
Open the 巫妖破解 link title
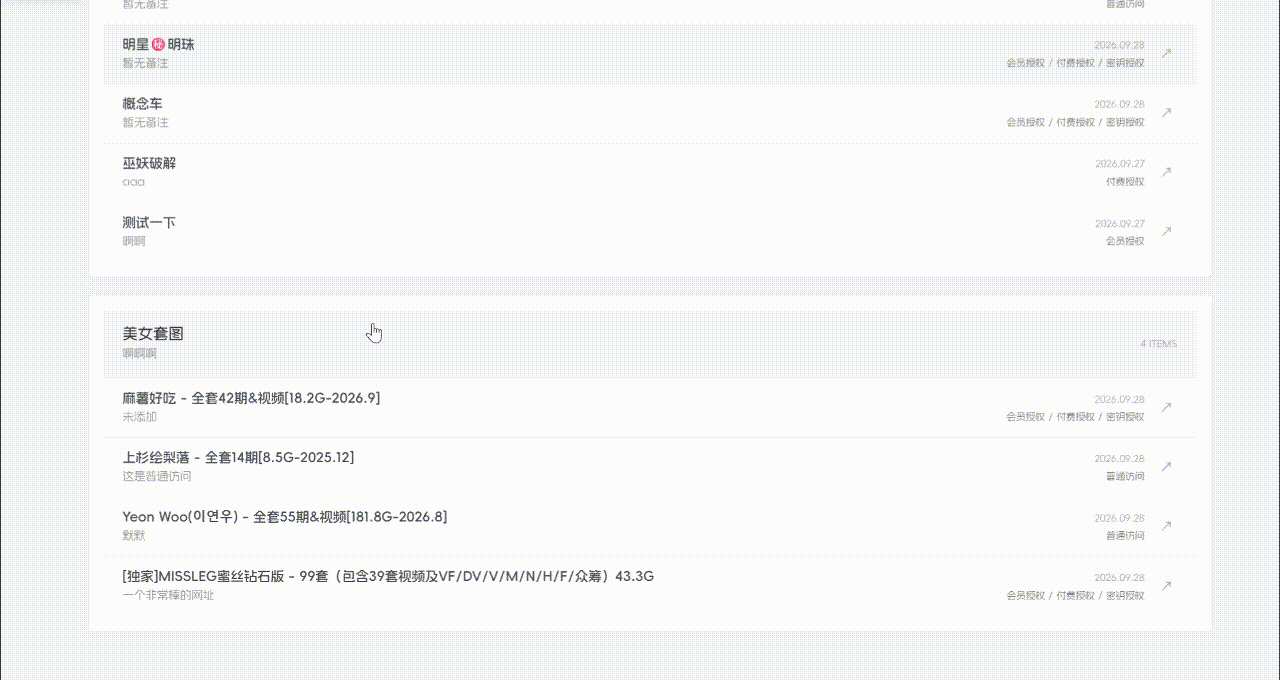(x=149, y=163)
